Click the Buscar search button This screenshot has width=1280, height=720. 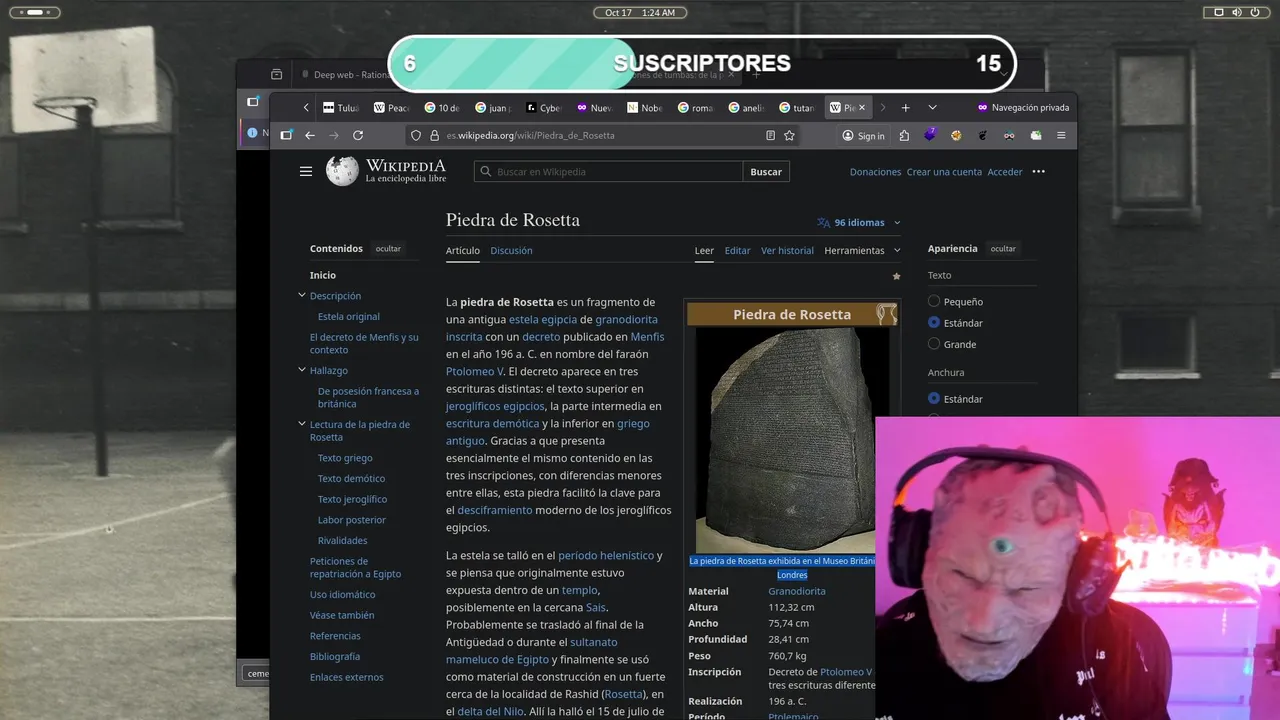766,171
